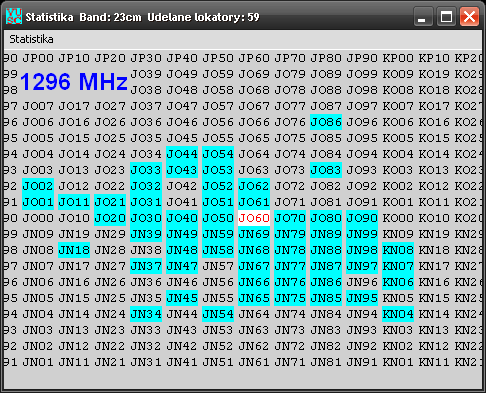Click the red JO60 home locator
486x393 pixels.
[254, 218]
